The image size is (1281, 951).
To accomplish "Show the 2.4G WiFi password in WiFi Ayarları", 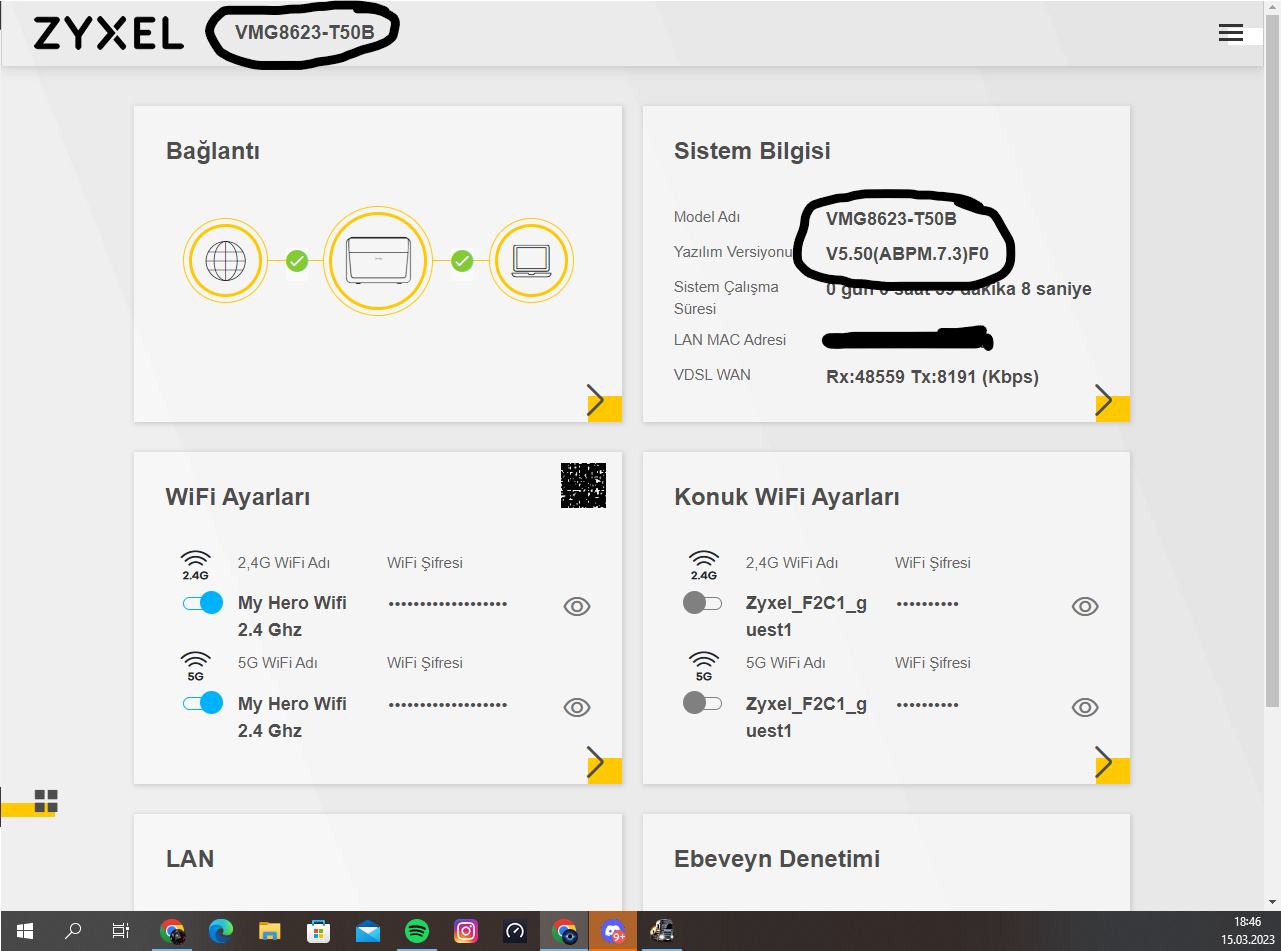I will pyautogui.click(x=577, y=606).
